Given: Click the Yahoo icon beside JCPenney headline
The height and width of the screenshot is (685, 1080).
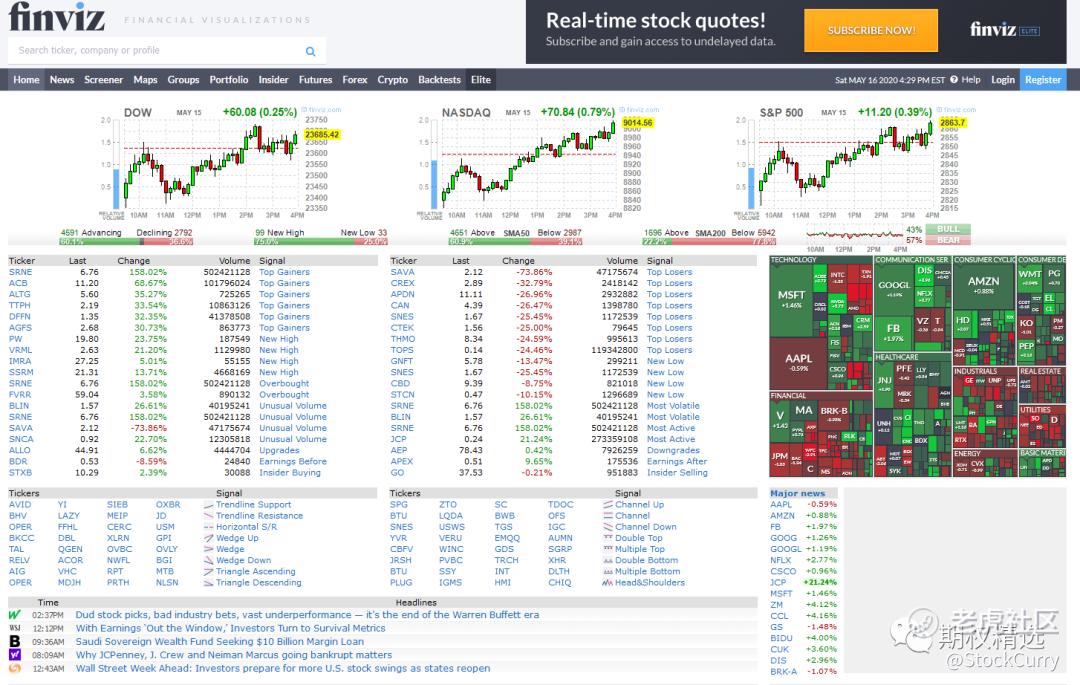Looking at the screenshot, I should pos(14,655).
